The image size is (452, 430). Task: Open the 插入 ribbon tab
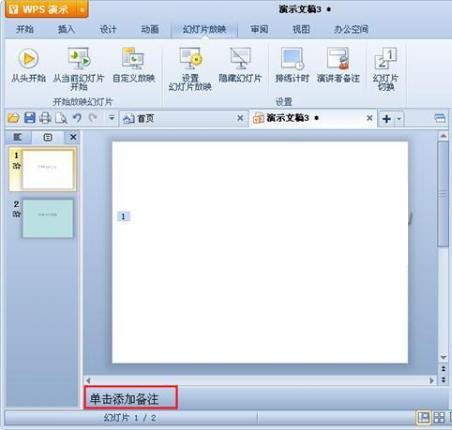[x=66, y=29]
